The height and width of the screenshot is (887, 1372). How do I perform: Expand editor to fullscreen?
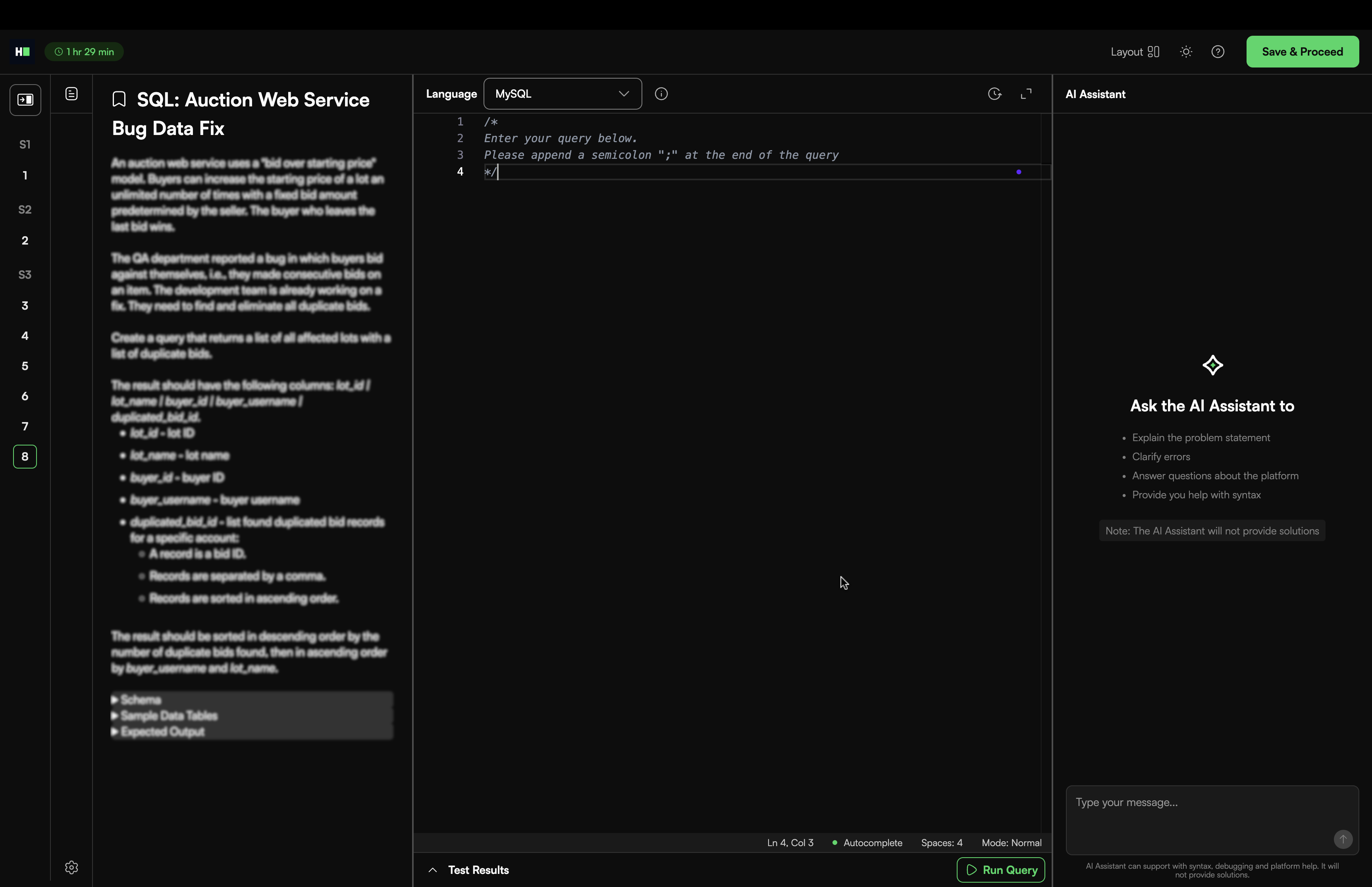click(x=1026, y=94)
